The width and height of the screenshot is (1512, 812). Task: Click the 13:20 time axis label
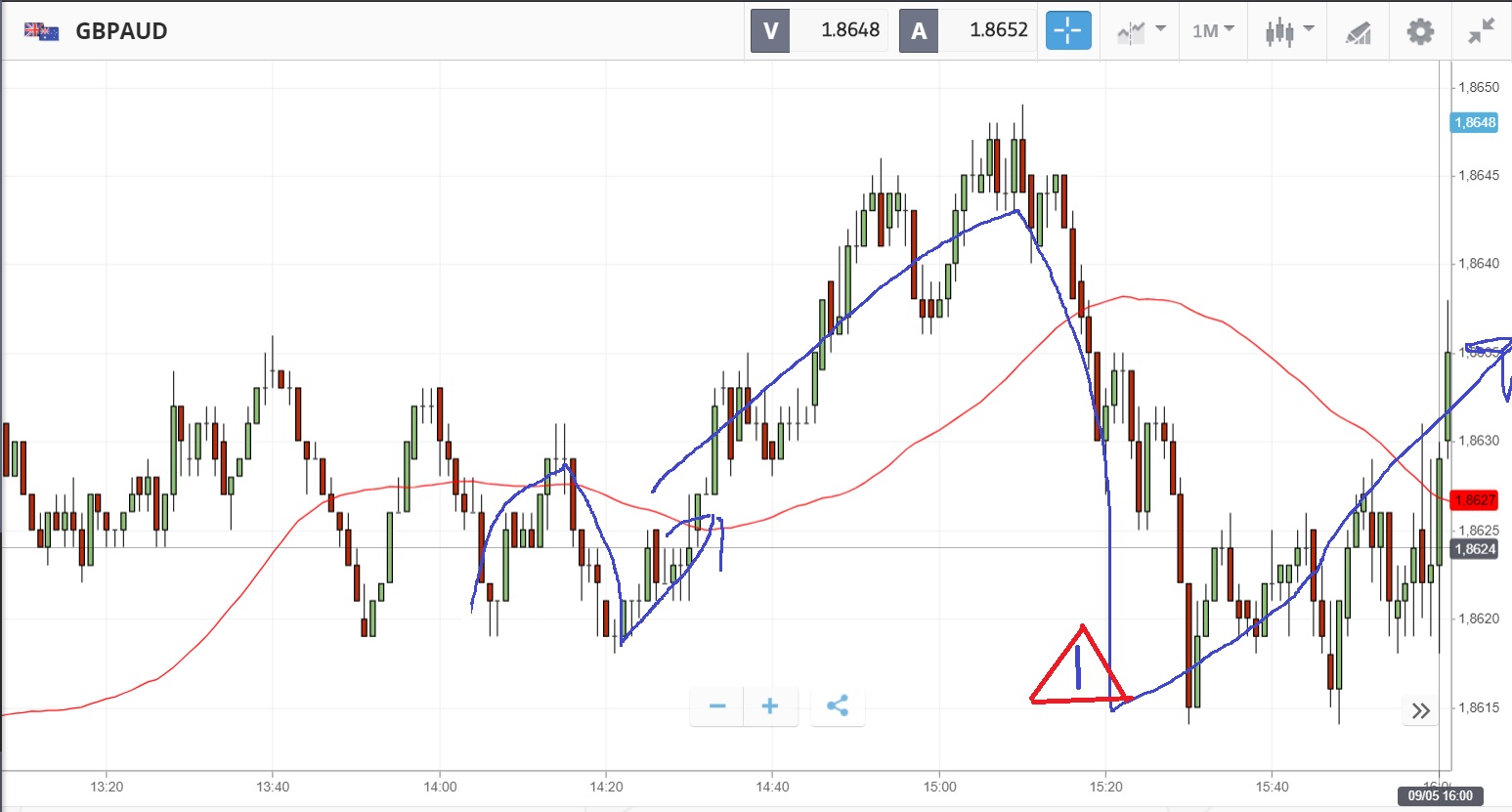[x=107, y=787]
